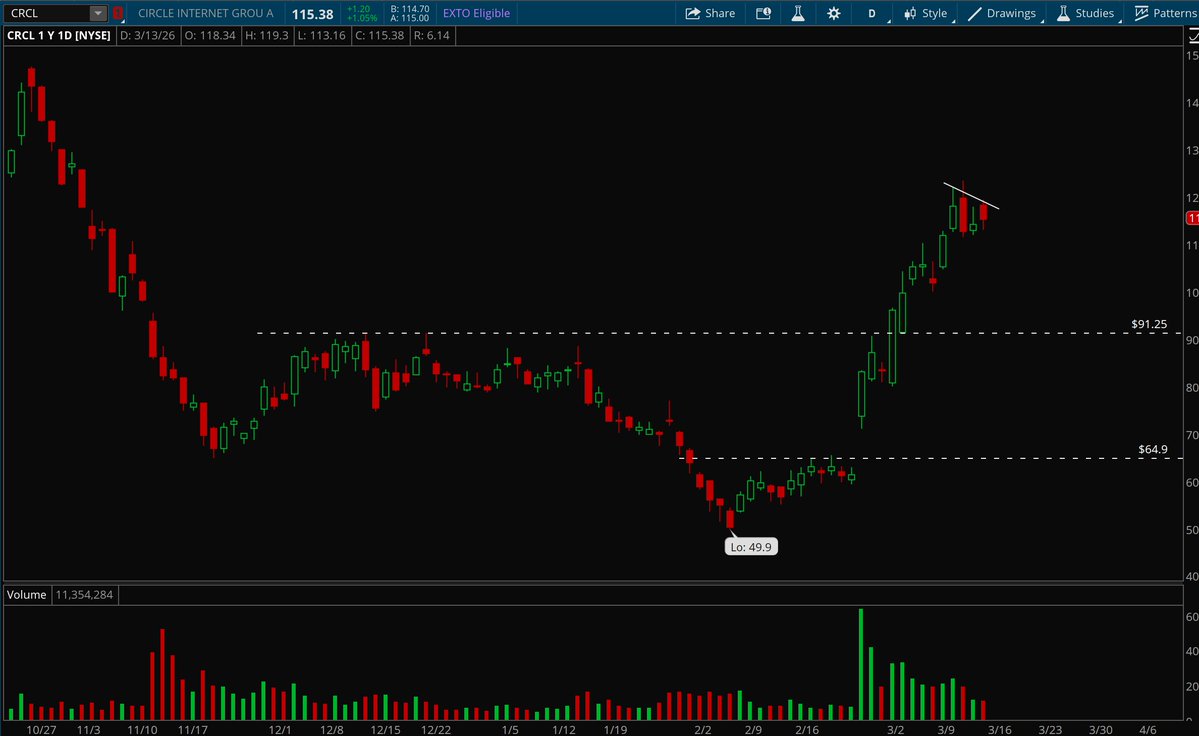Click the EXTO Eligible label
Viewport: 1199px width, 736px height.
pos(476,13)
